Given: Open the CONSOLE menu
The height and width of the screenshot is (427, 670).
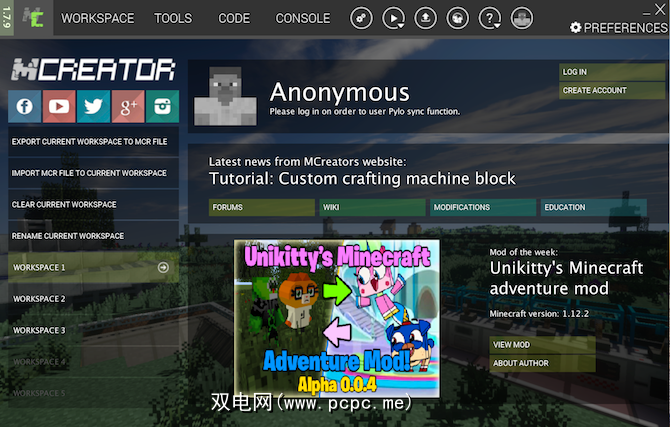Looking at the screenshot, I should click(x=303, y=18).
